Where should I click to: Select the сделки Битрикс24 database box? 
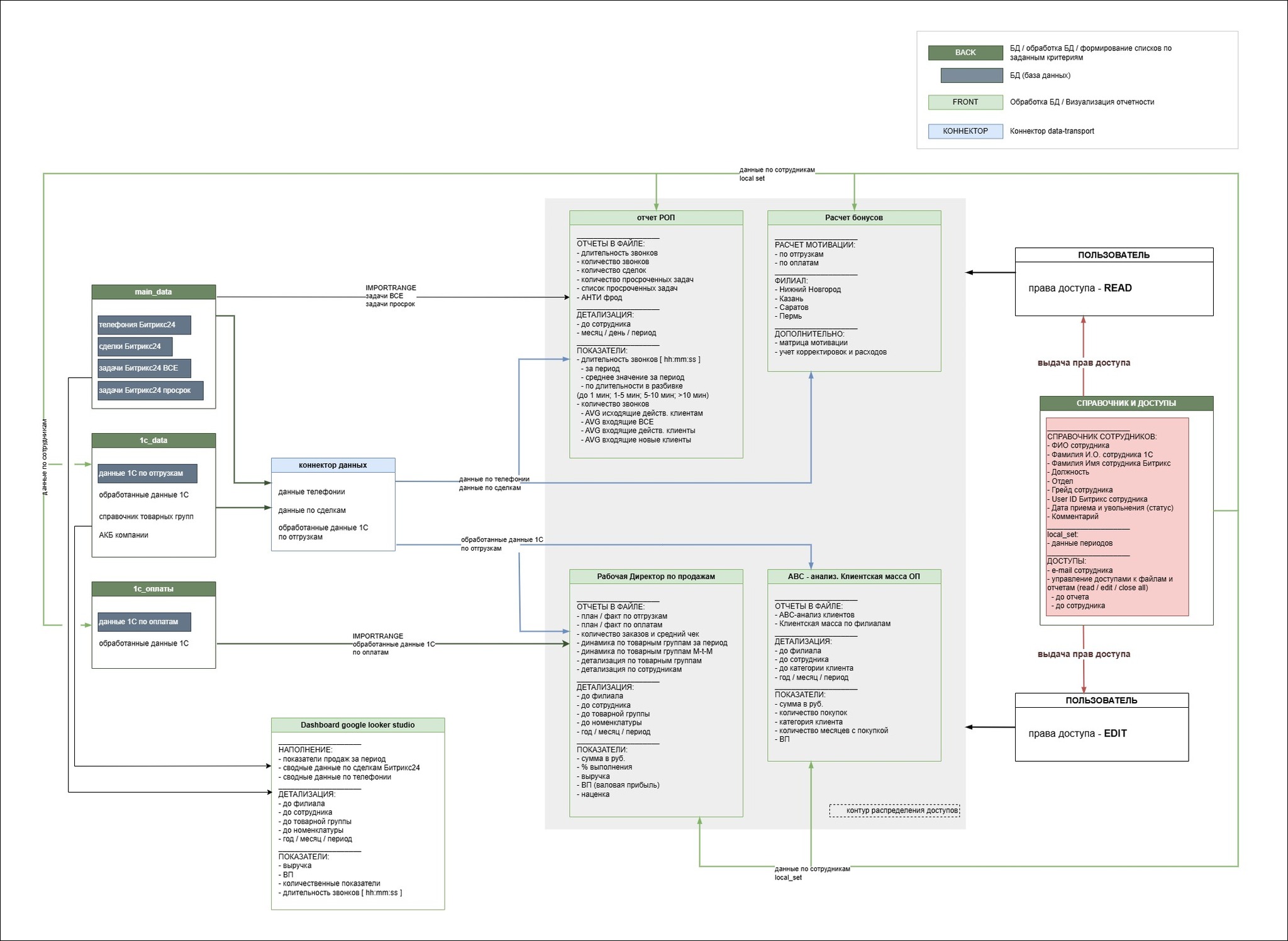point(135,346)
